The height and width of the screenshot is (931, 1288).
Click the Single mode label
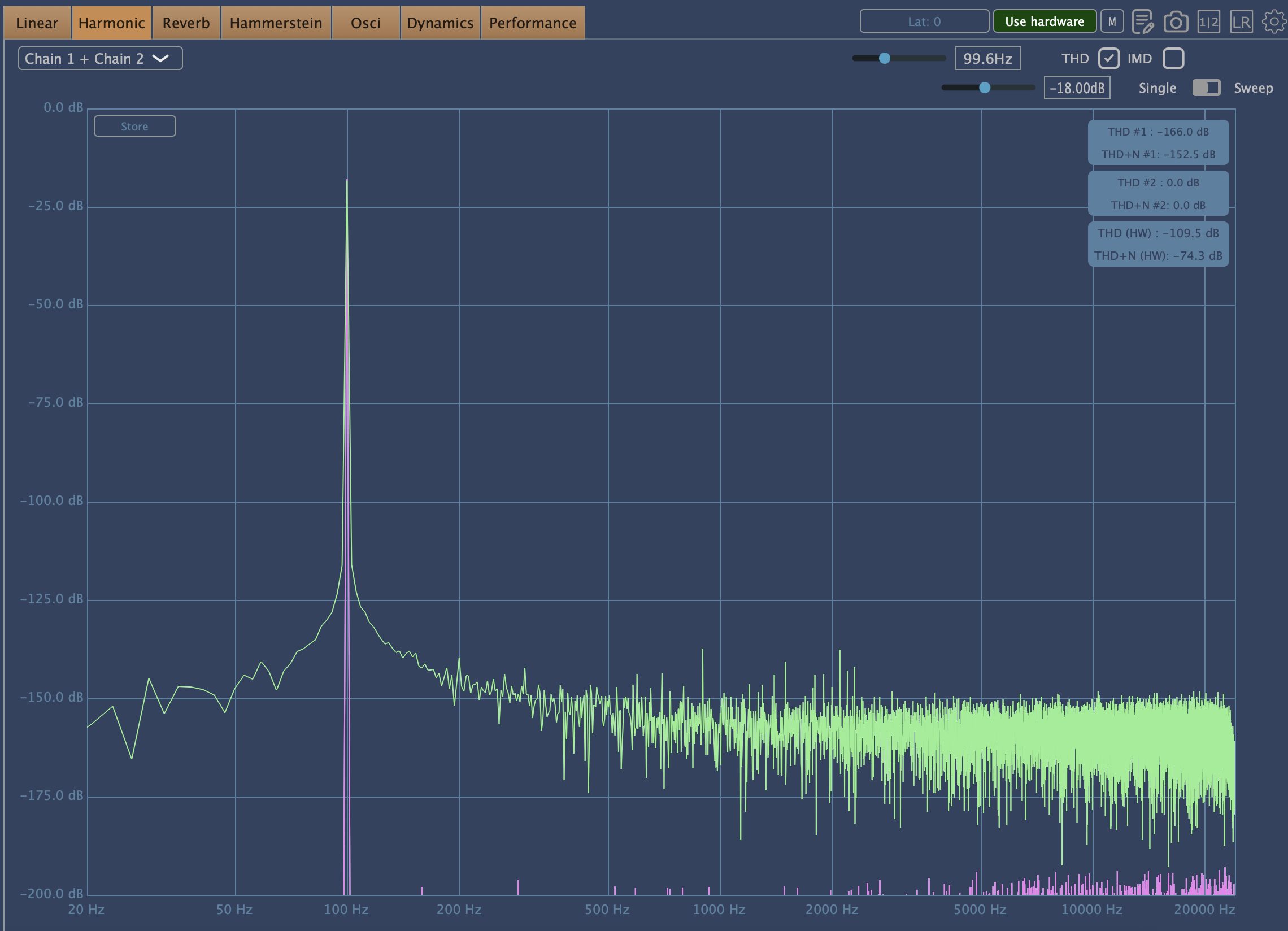1158,88
